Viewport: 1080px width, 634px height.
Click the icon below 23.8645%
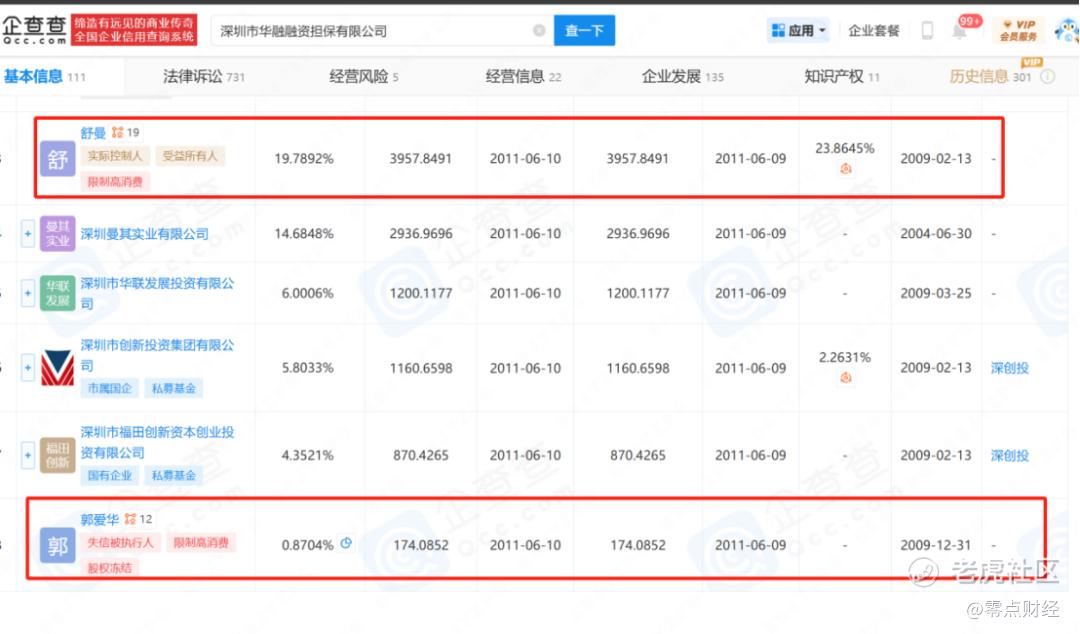[845, 168]
